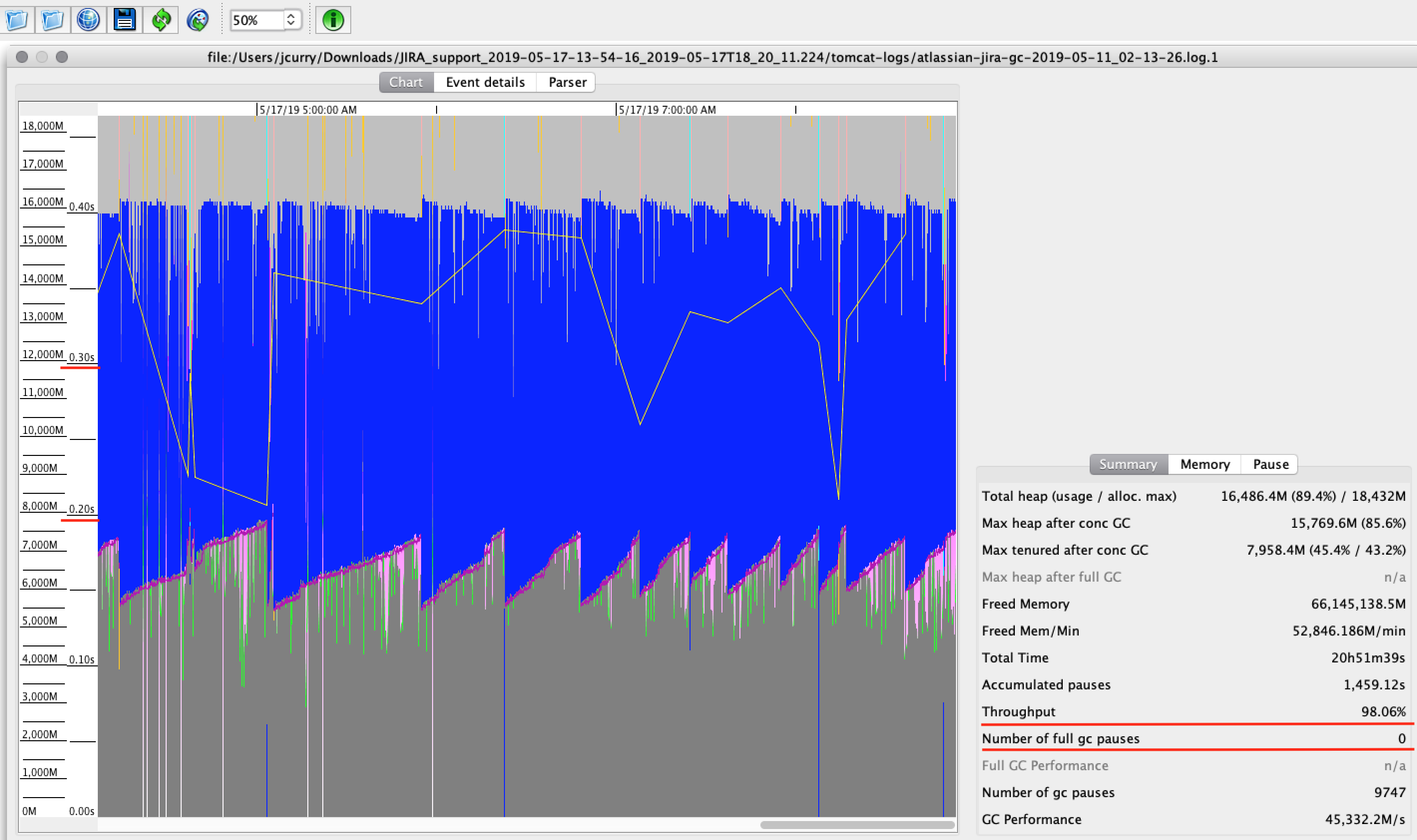Click the "0.10s" pause axis label
This screenshot has width=1417, height=840.
81,659
